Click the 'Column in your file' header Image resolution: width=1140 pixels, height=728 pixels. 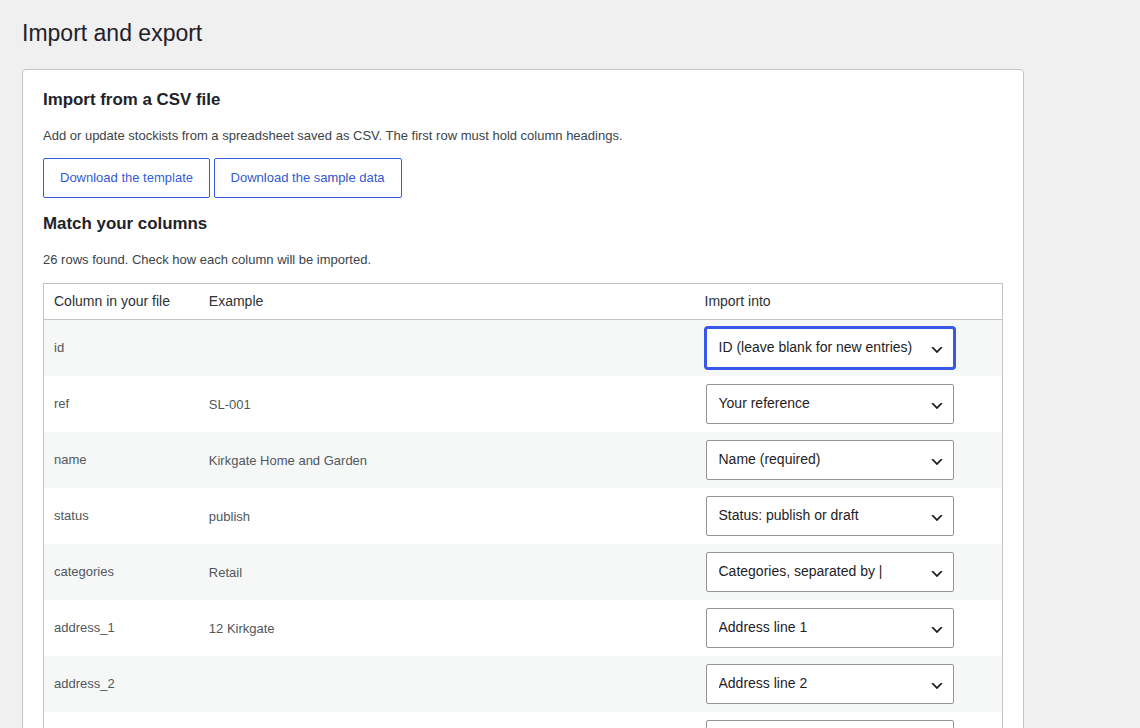[112, 301]
